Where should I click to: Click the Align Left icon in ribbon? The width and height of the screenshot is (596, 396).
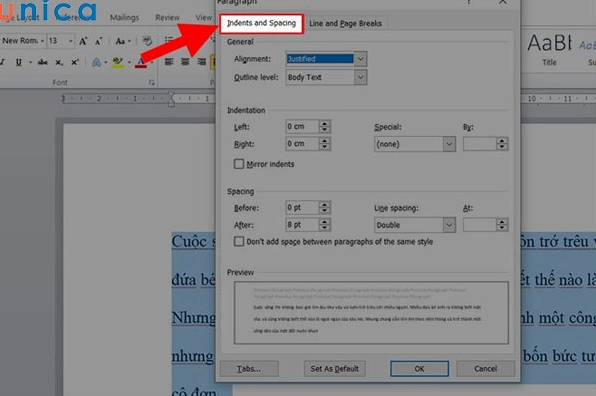click(x=169, y=62)
